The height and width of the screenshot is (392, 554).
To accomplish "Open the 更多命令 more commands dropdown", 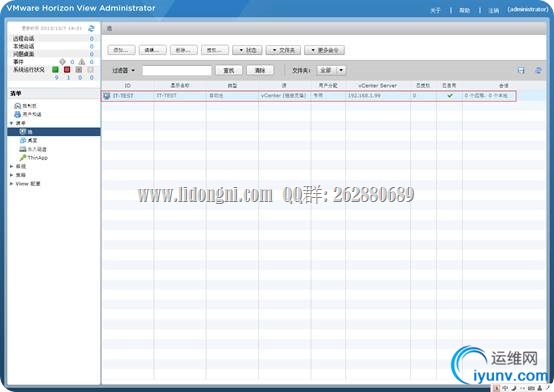I will coord(324,50).
